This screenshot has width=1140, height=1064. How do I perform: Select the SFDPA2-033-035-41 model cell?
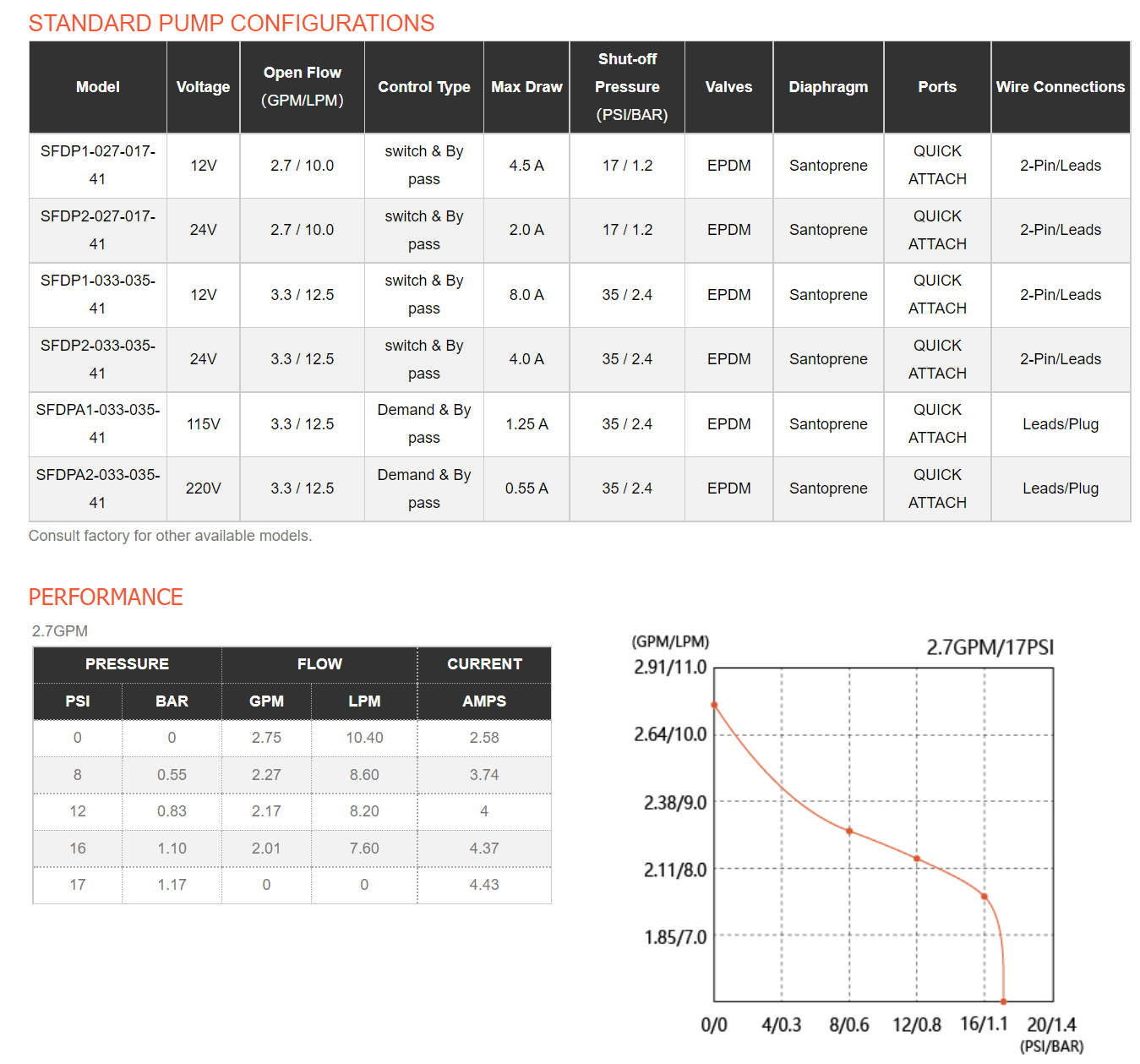click(98, 488)
